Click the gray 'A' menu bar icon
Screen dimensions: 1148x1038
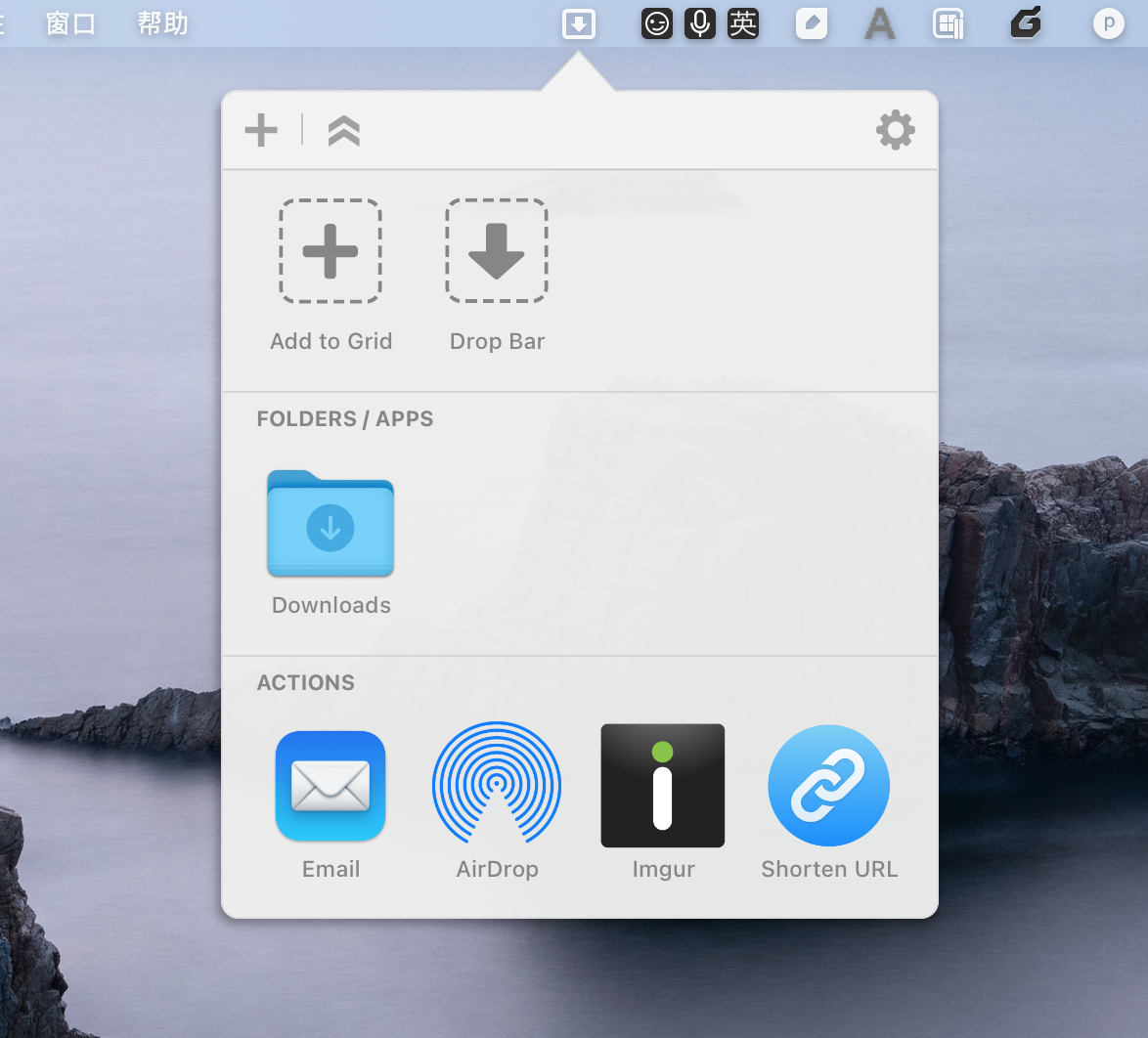[879, 23]
